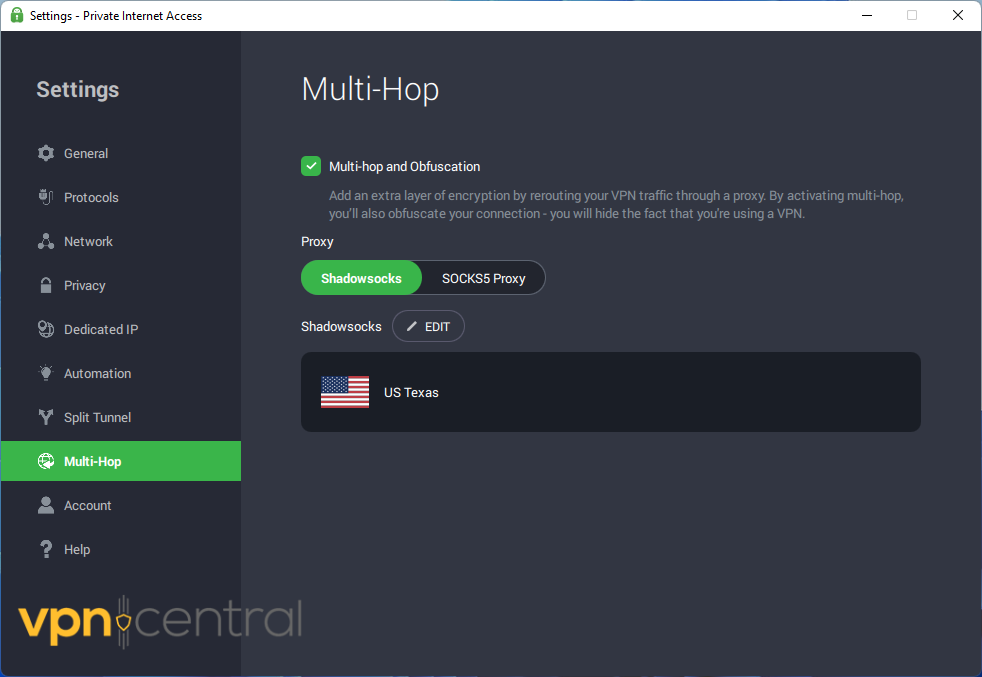Switch to the SOCKS5 Proxy tab
The height and width of the screenshot is (677, 982).
(483, 278)
